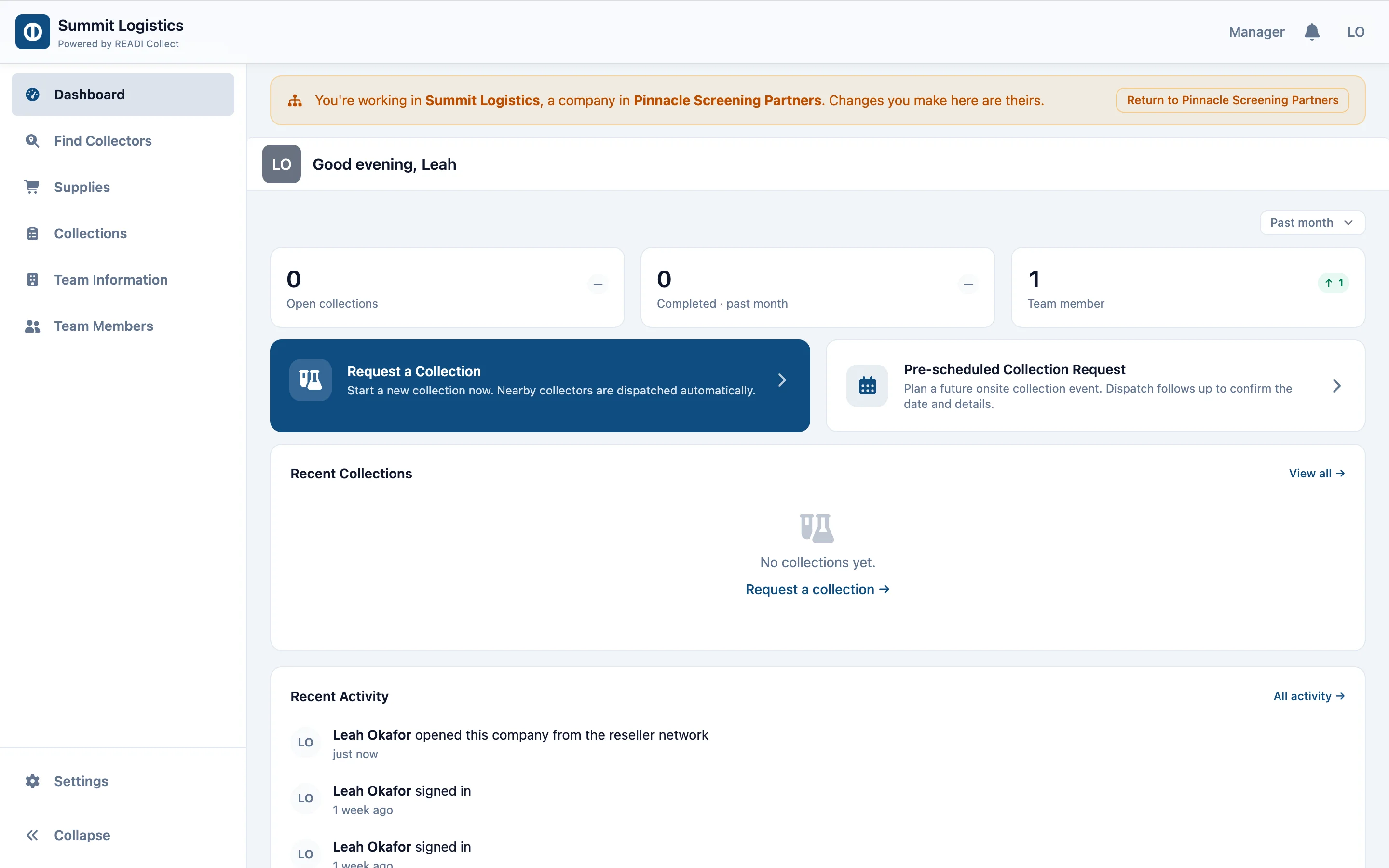Click 'Recent Activity' heading
The height and width of the screenshot is (868, 1389).
(339, 696)
